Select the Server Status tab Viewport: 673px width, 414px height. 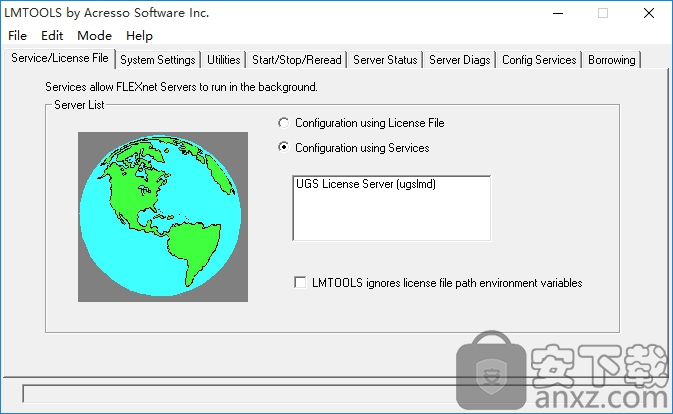click(x=385, y=60)
